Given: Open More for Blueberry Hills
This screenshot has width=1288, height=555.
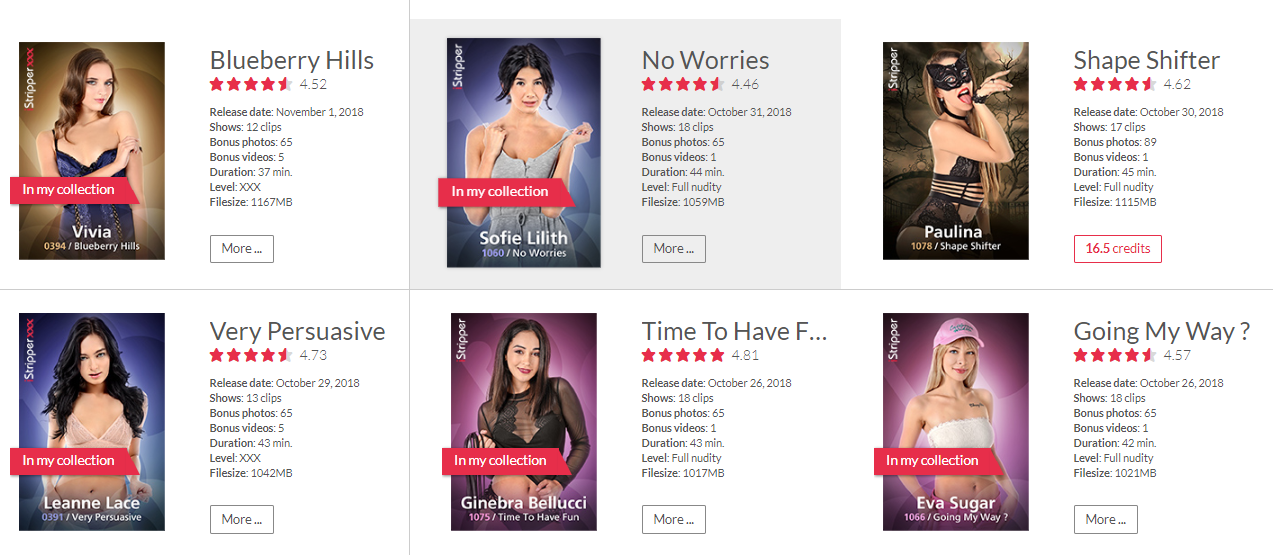Looking at the screenshot, I should click(x=242, y=249).
